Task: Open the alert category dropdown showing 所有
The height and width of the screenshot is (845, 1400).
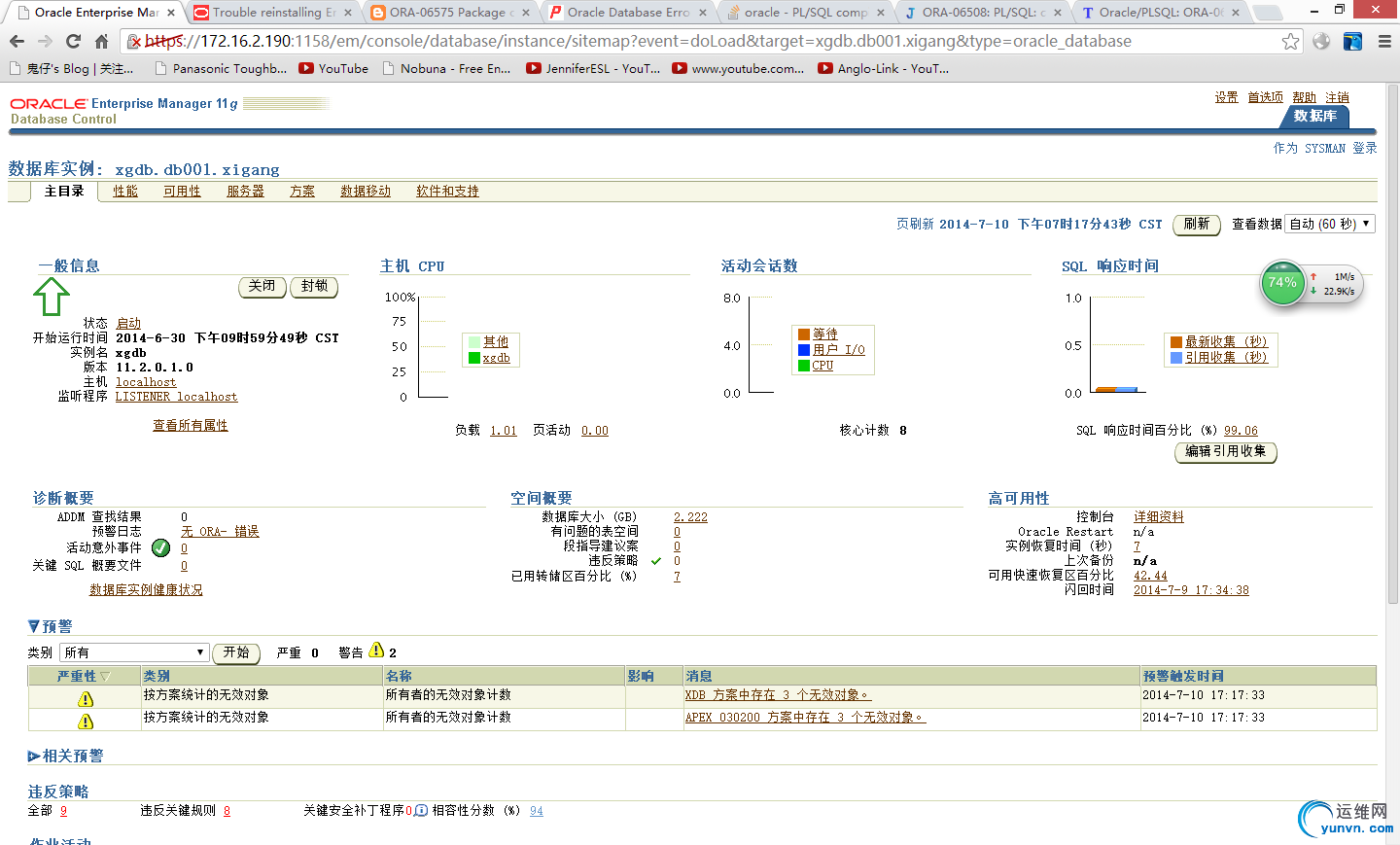Action: pos(133,652)
